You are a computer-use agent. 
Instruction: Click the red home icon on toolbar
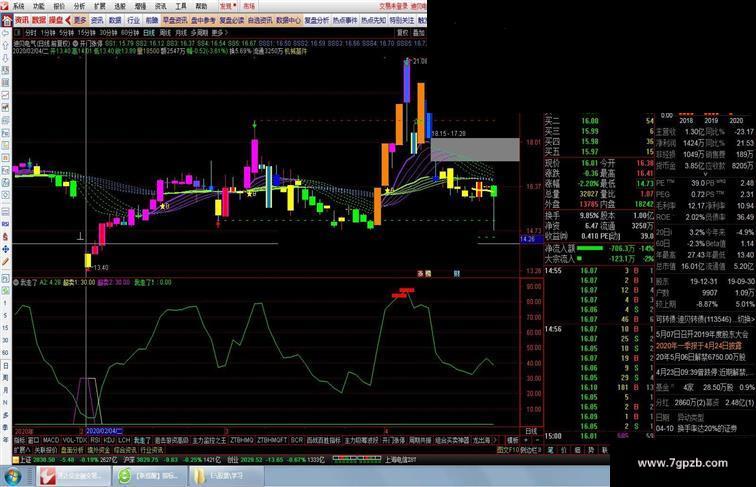coord(7,20)
